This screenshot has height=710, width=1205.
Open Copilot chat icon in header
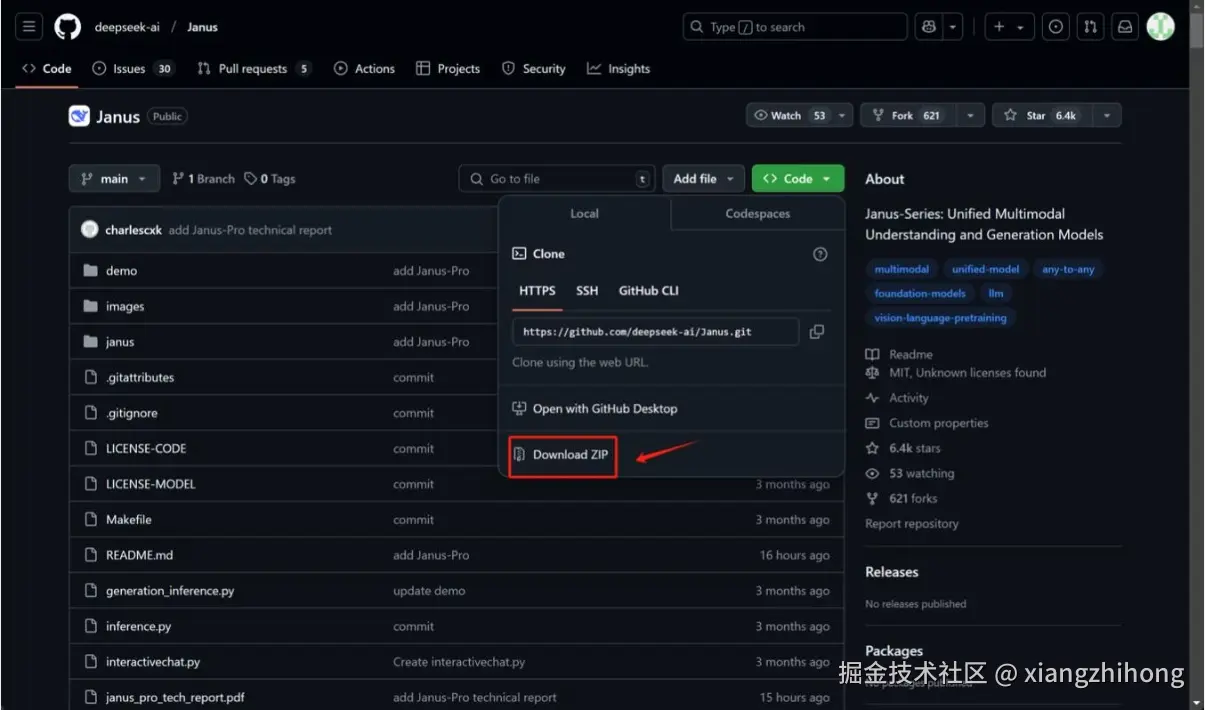pyautogui.click(x=930, y=27)
